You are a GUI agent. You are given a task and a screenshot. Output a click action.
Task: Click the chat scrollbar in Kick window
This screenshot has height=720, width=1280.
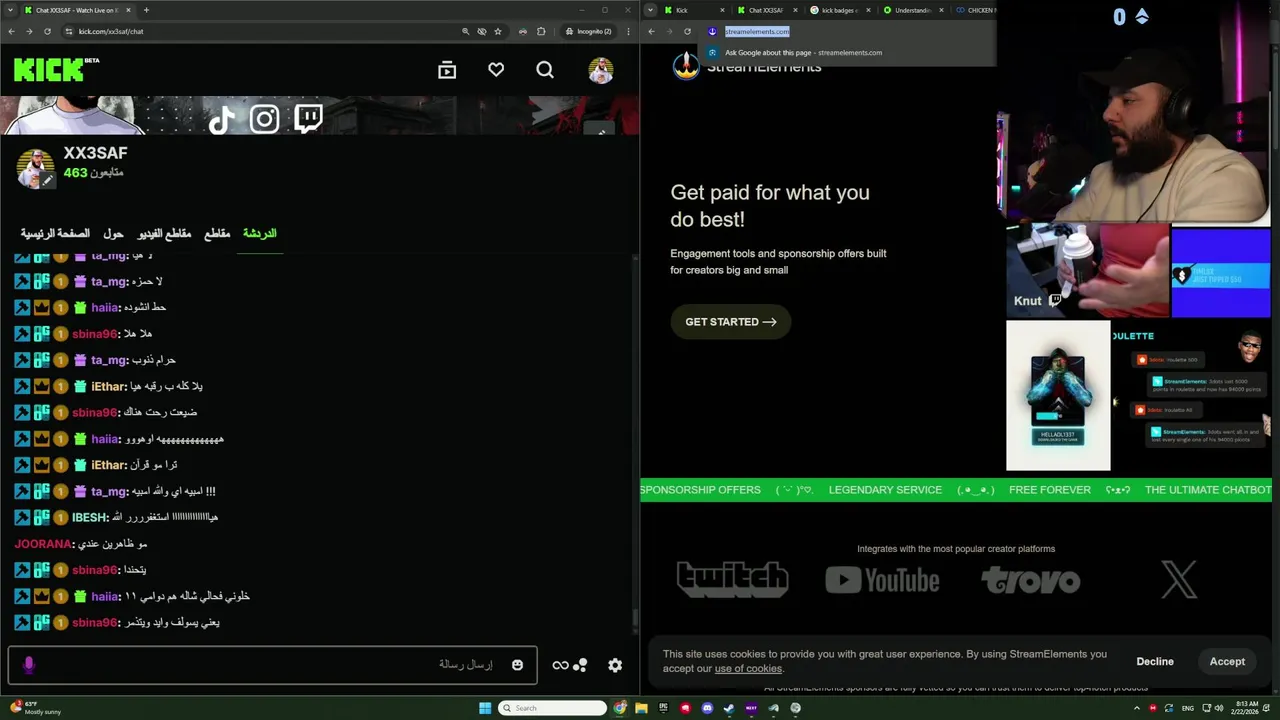pyautogui.click(x=634, y=618)
